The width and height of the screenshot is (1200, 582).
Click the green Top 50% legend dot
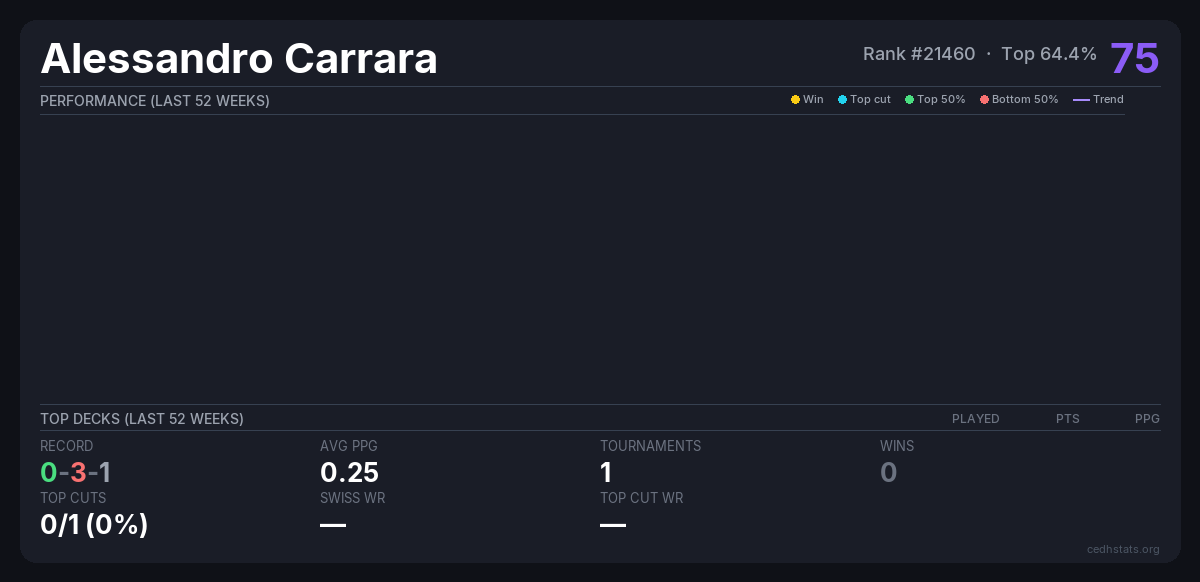pos(909,100)
